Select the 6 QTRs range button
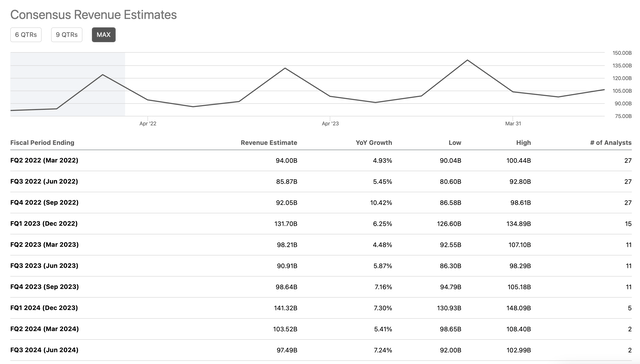Image resolution: width=640 pixels, height=364 pixels. click(x=26, y=35)
